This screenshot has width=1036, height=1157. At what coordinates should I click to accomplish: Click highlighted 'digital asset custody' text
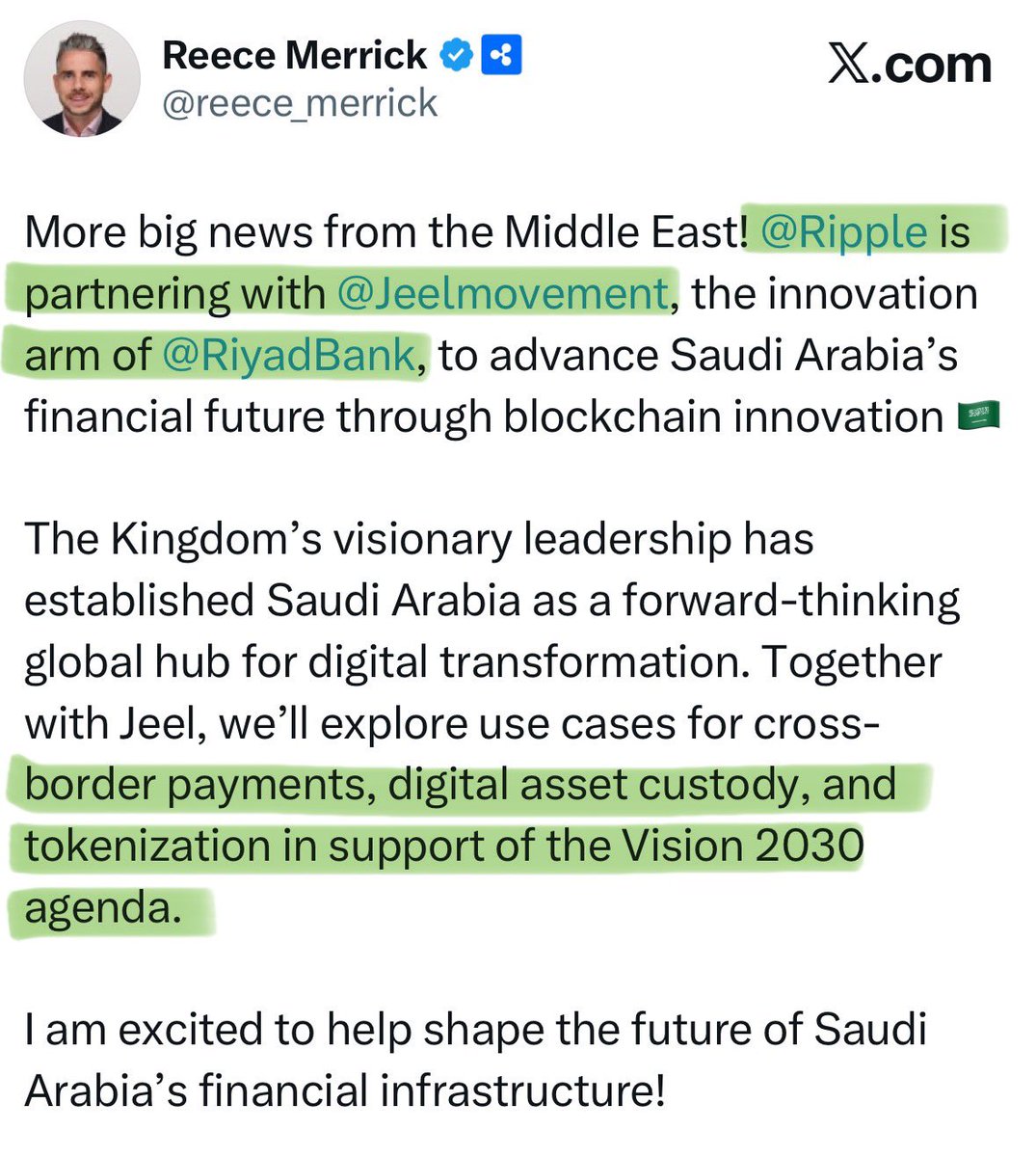(x=594, y=785)
